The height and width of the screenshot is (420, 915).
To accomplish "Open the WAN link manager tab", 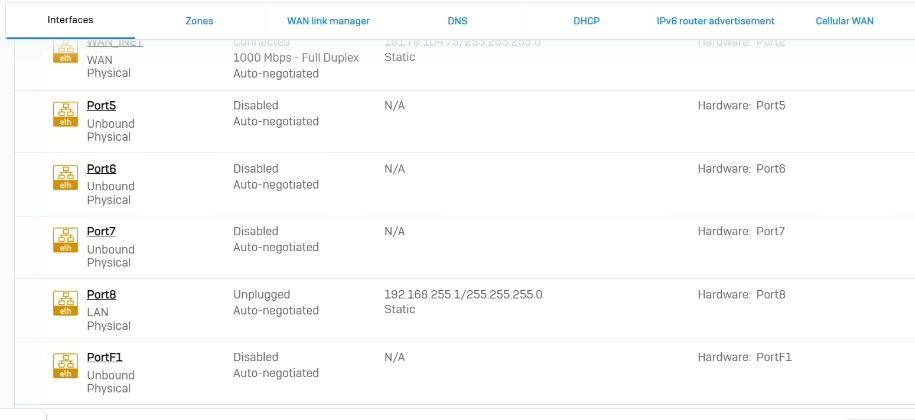I will (x=328, y=21).
